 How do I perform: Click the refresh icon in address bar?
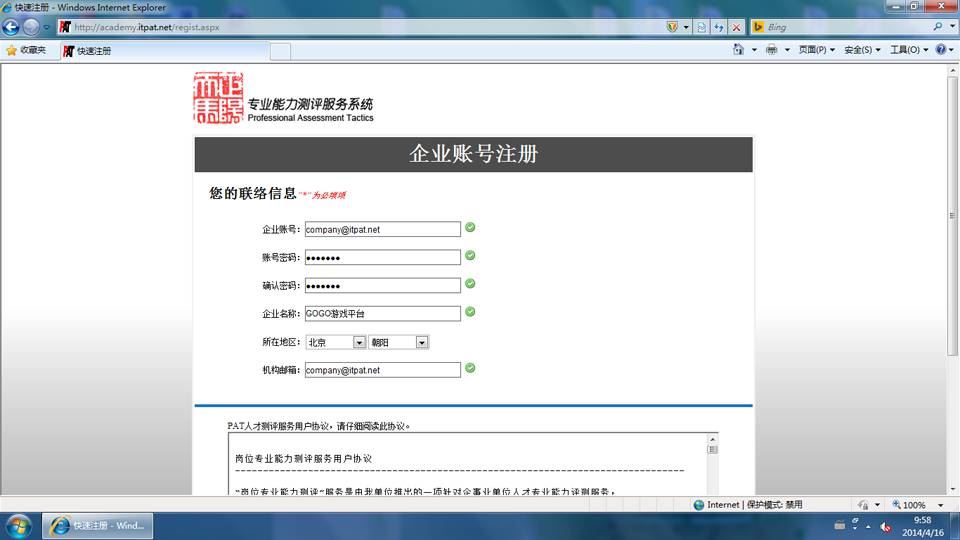point(719,27)
